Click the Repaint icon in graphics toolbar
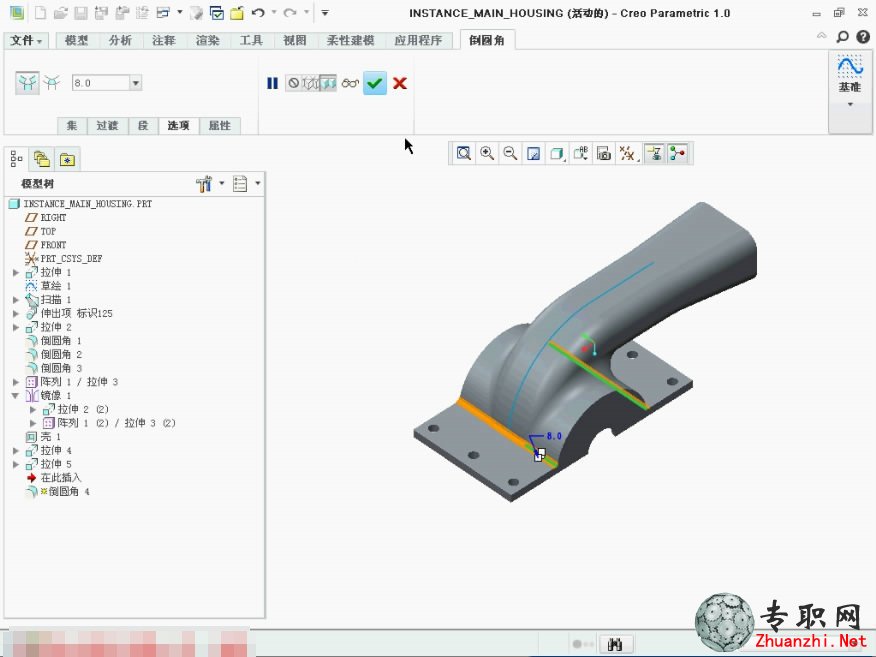Viewport: 876px width, 657px height. click(534, 153)
